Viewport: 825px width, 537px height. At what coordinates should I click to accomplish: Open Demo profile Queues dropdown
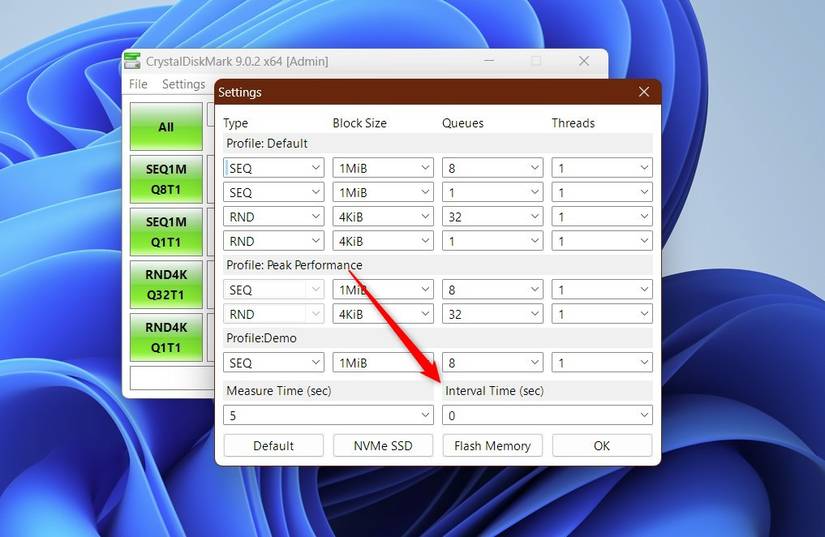[492, 363]
